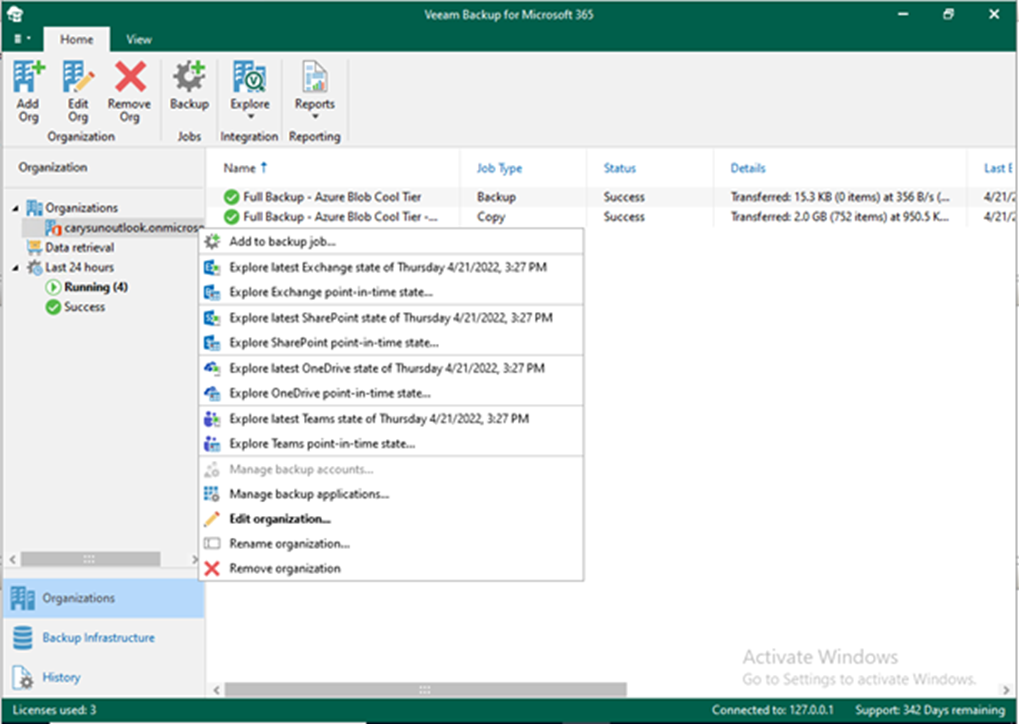Open the Backup Infrastructure navigation pane
The image size is (1019, 724).
click(x=98, y=638)
